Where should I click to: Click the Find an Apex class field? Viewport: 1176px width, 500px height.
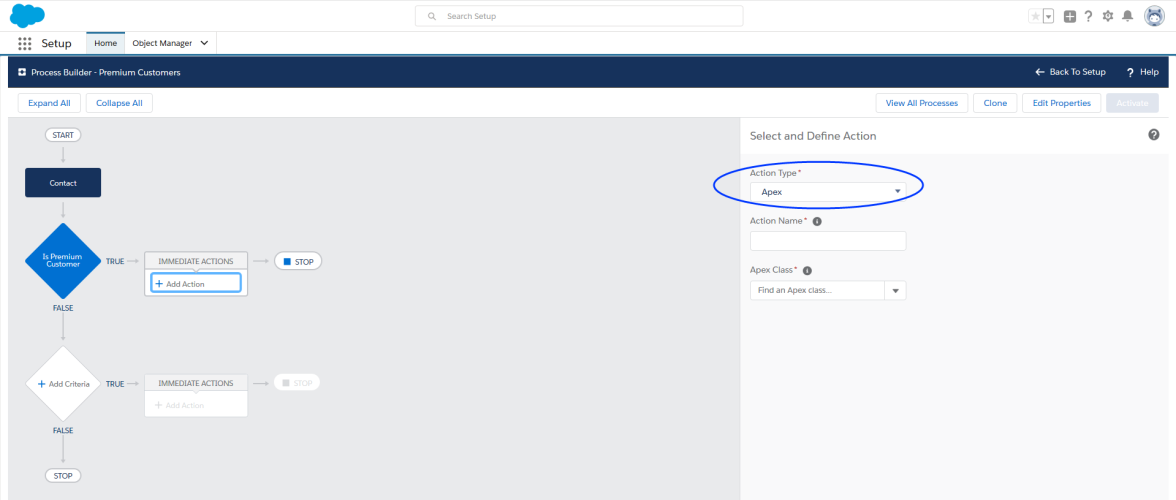coord(818,290)
